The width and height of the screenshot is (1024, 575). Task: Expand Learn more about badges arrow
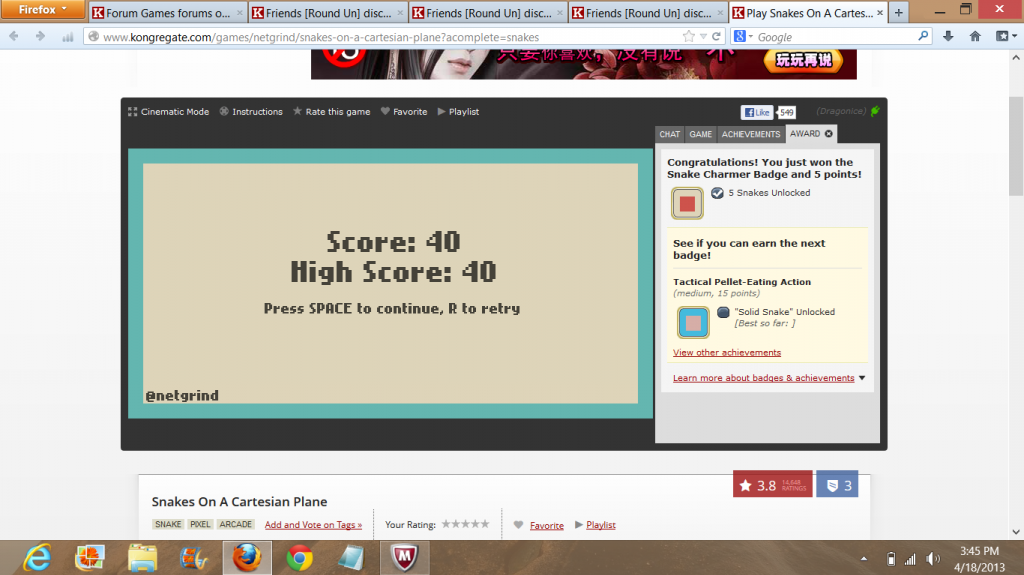[862, 378]
